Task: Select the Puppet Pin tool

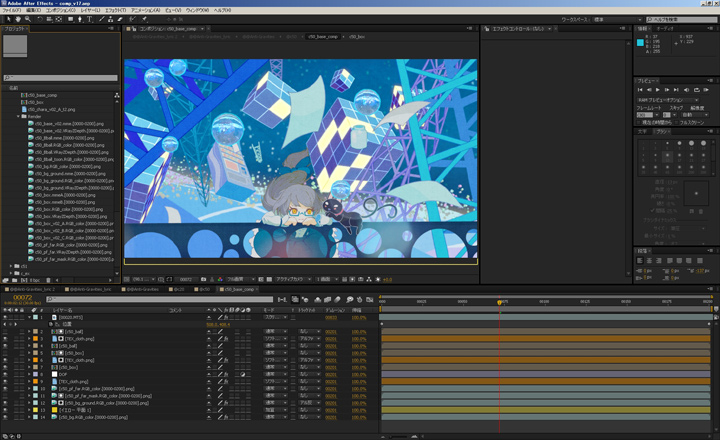Action: coord(144,19)
